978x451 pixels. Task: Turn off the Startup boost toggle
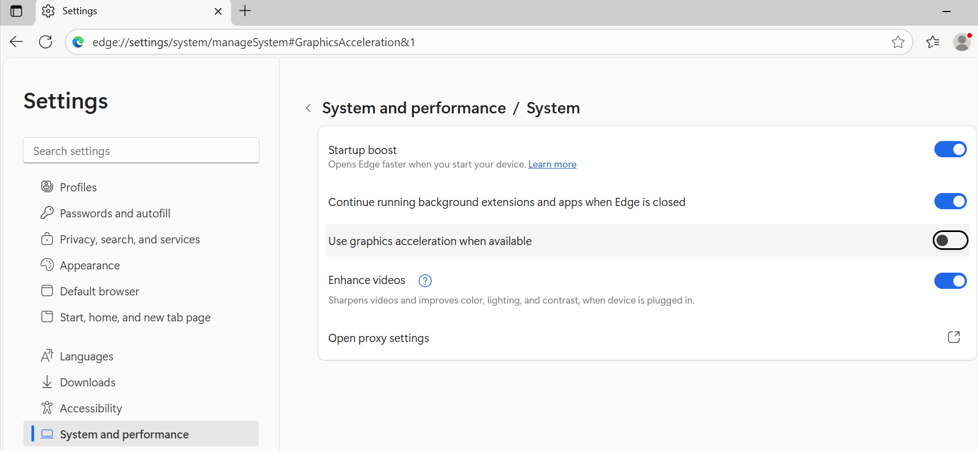[x=950, y=150]
